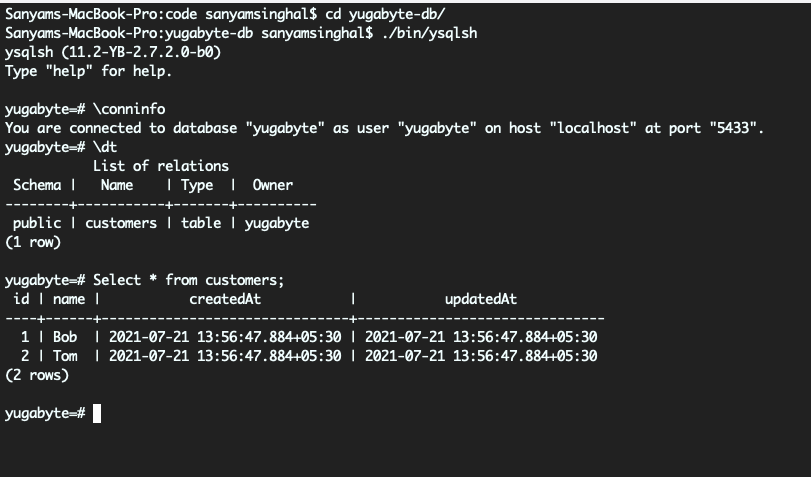
Task: Click the block cursor at the last prompt
Action: (97, 413)
